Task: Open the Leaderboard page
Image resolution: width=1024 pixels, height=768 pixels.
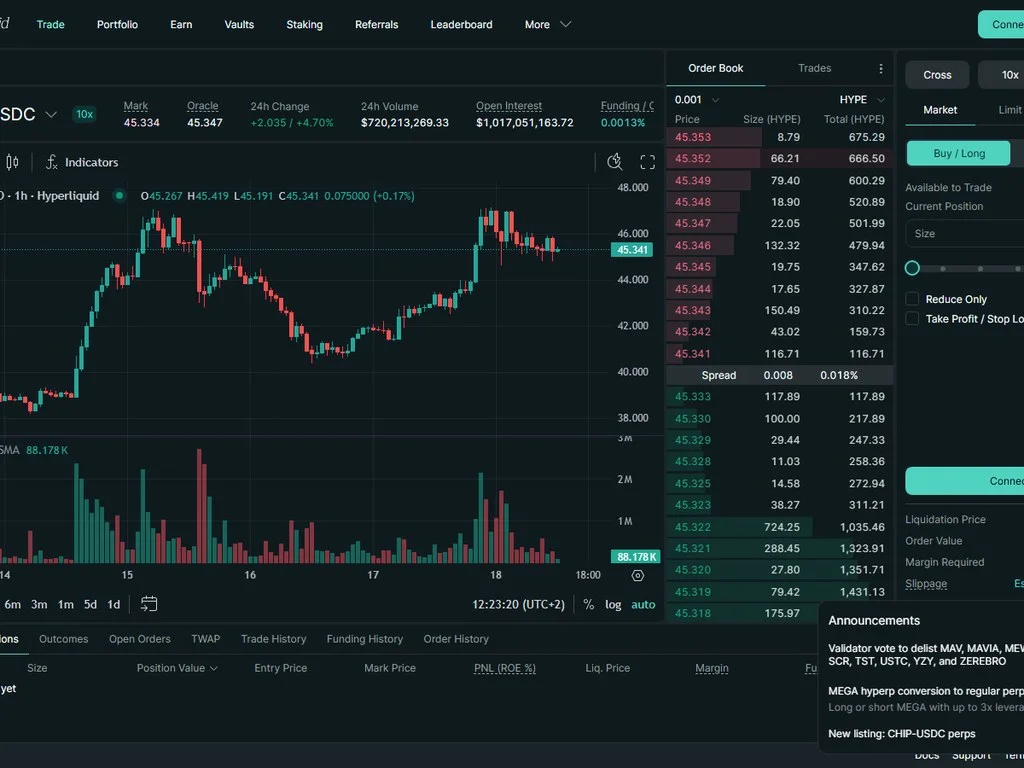Action: [461, 24]
